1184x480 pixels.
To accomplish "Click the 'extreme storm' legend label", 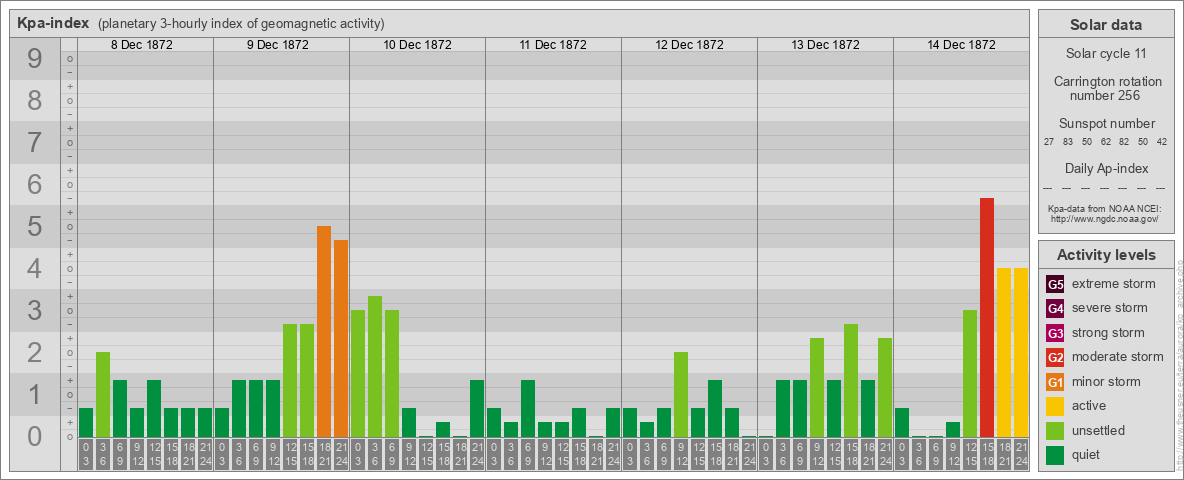I will pos(1114,284).
